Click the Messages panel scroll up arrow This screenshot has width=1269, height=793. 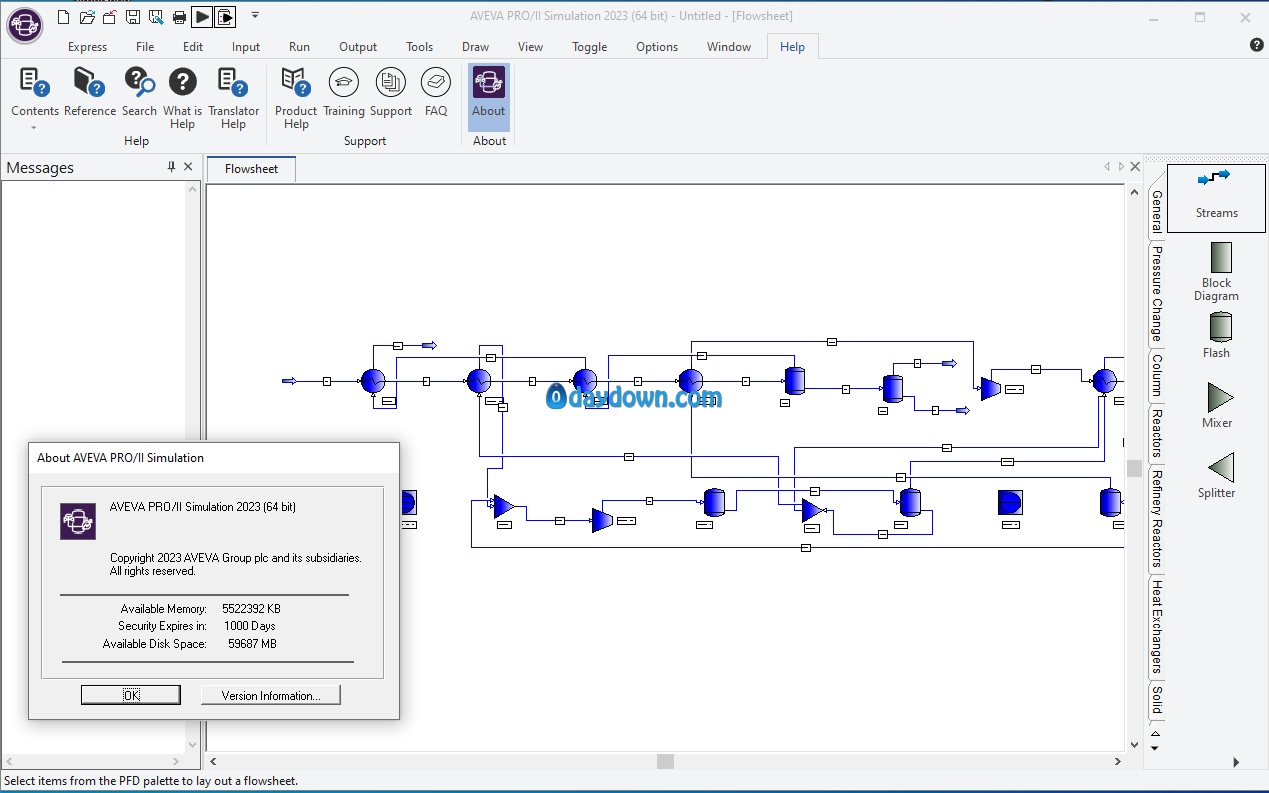[193, 189]
